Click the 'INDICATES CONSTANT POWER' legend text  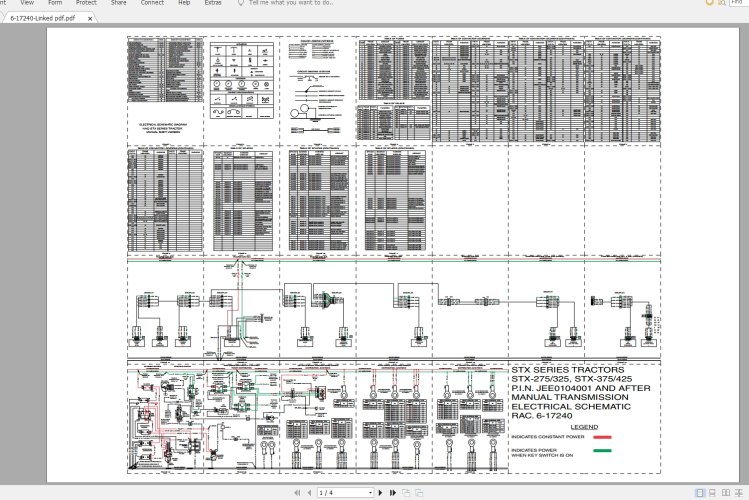548,437
